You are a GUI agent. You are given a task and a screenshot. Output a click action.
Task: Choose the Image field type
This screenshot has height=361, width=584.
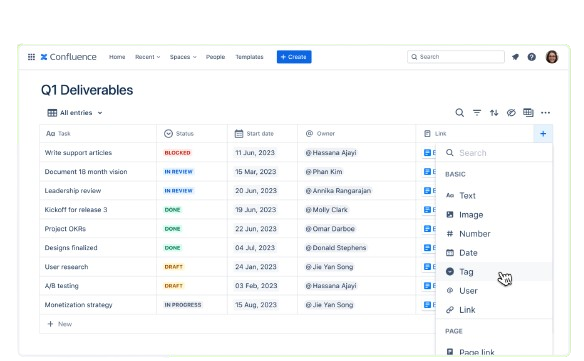pyautogui.click(x=494, y=215)
